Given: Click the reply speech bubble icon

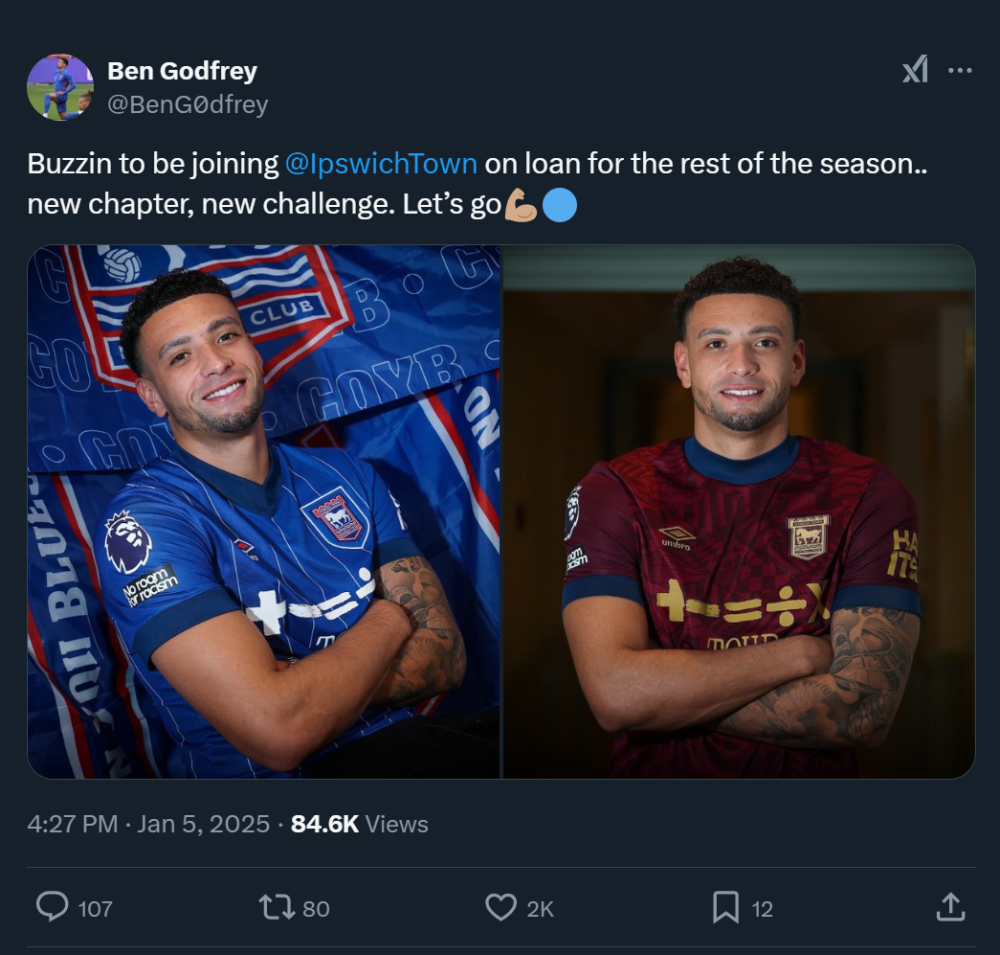Looking at the screenshot, I should pos(52,907).
